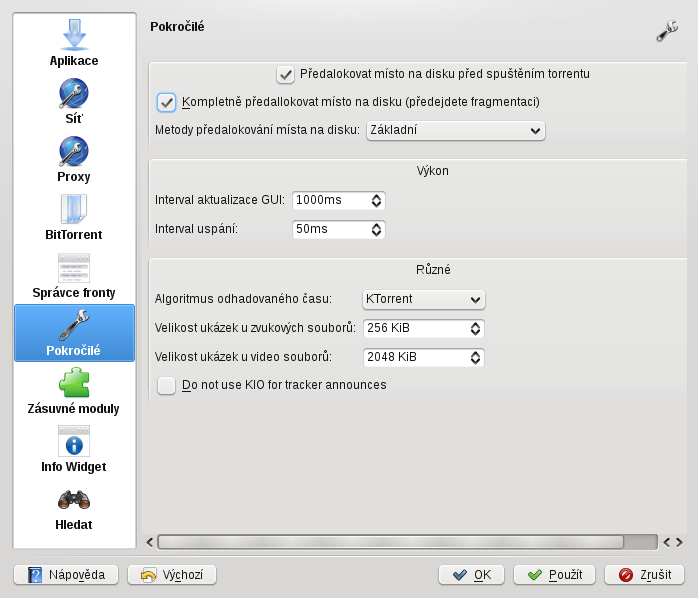The height and width of the screenshot is (598, 698).
Task: Select the Hledat binoculars icon
Action: point(74,500)
